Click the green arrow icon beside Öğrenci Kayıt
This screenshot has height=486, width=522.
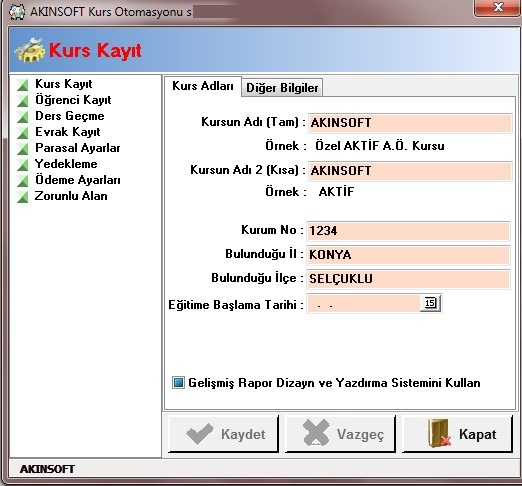tap(22, 101)
